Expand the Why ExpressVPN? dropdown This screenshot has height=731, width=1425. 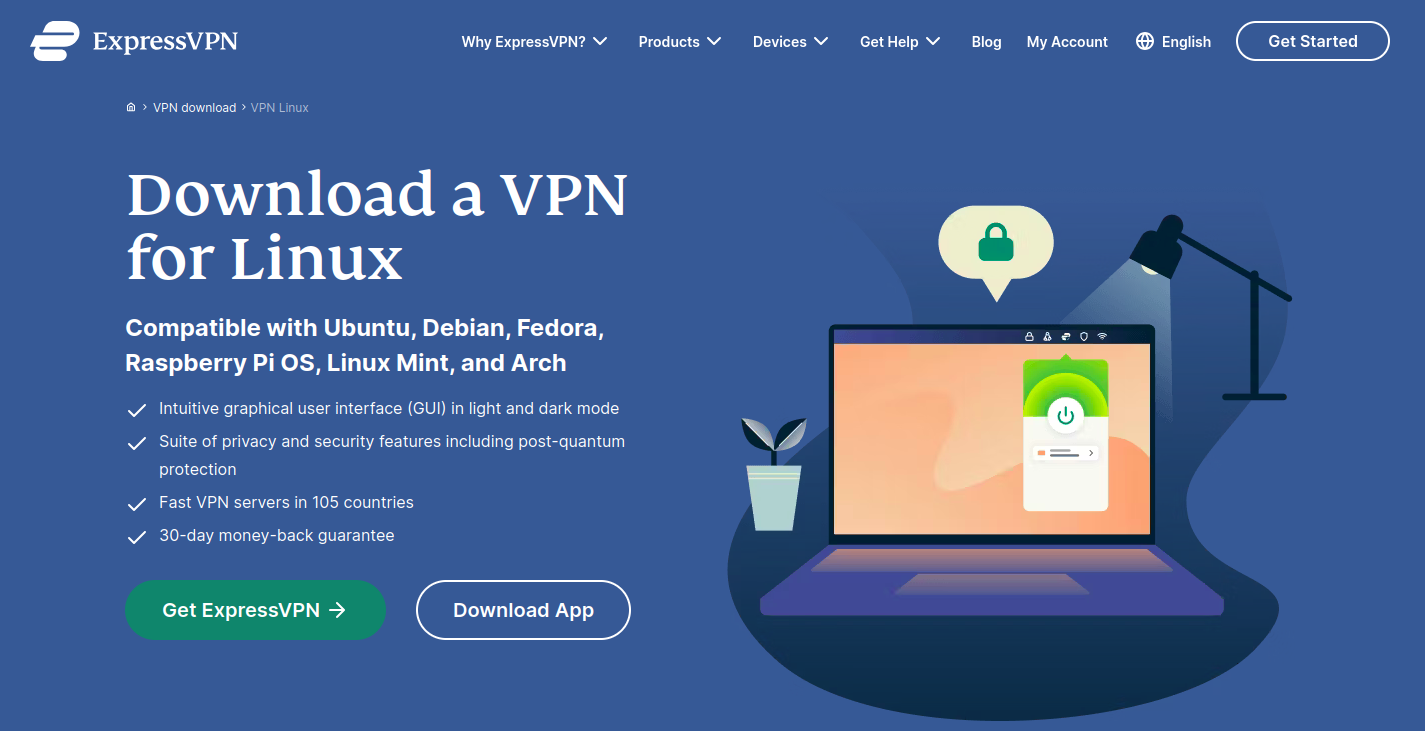coord(534,42)
